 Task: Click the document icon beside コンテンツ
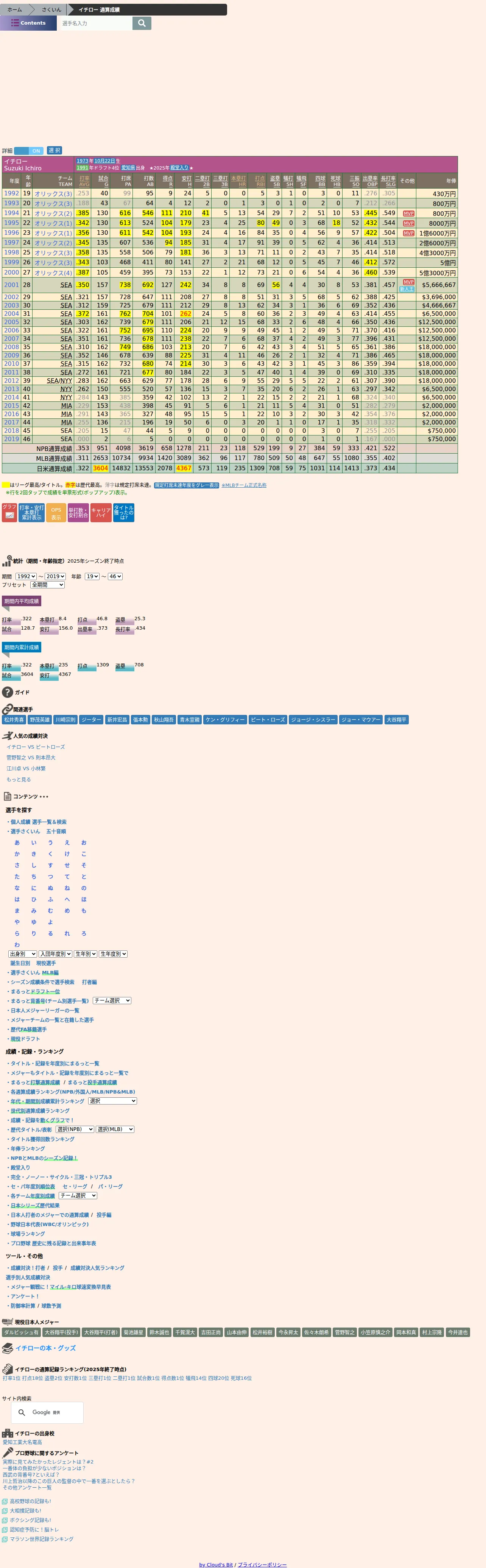[7, 796]
